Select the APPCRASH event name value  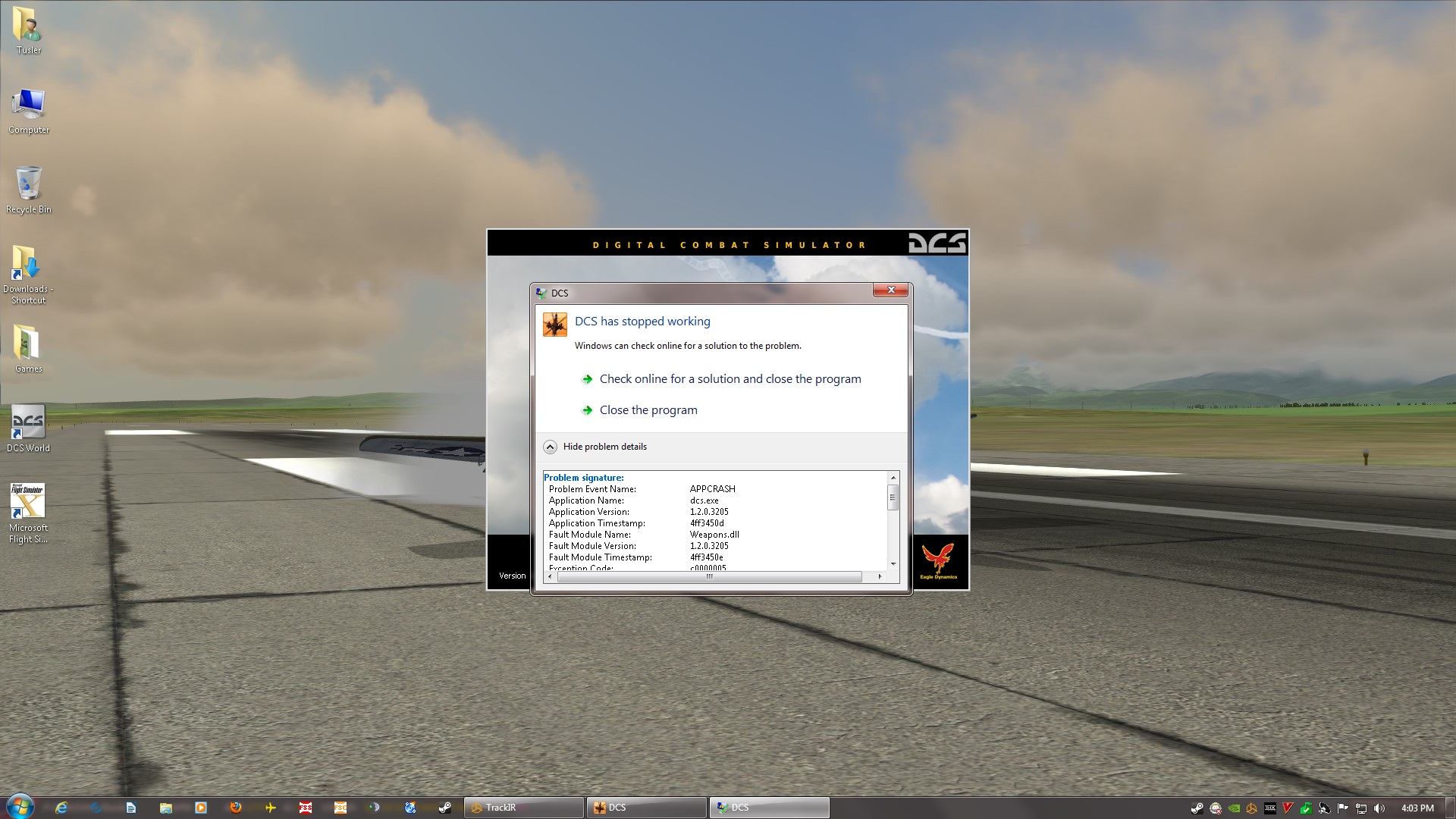pos(713,489)
